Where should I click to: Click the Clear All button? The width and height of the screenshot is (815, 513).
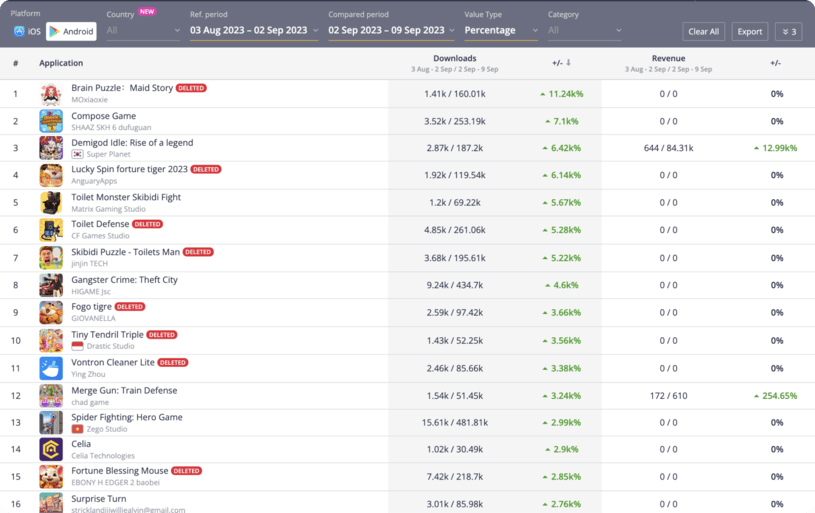coord(703,32)
